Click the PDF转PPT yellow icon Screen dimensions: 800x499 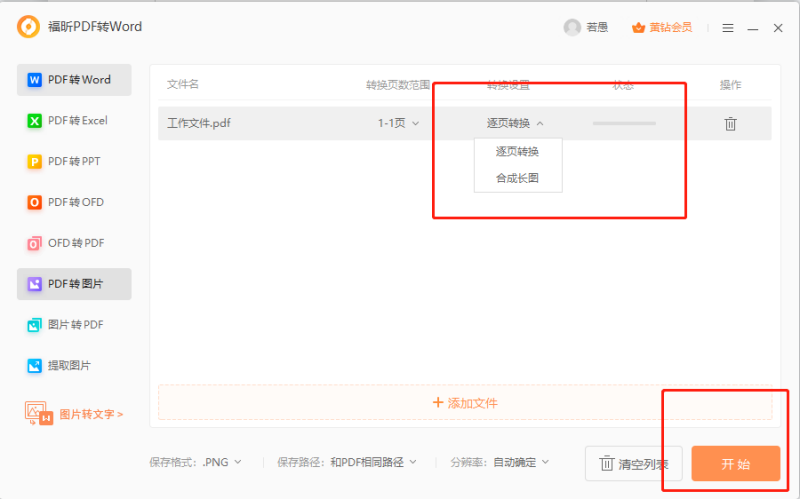[x=35, y=162]
